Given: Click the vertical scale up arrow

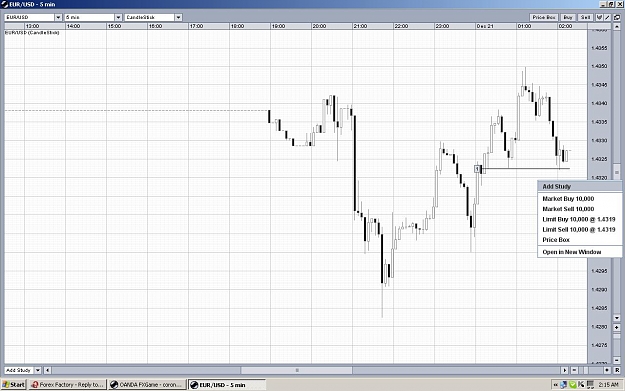Looking at the screenshot, I should click(x=617, y=26).
